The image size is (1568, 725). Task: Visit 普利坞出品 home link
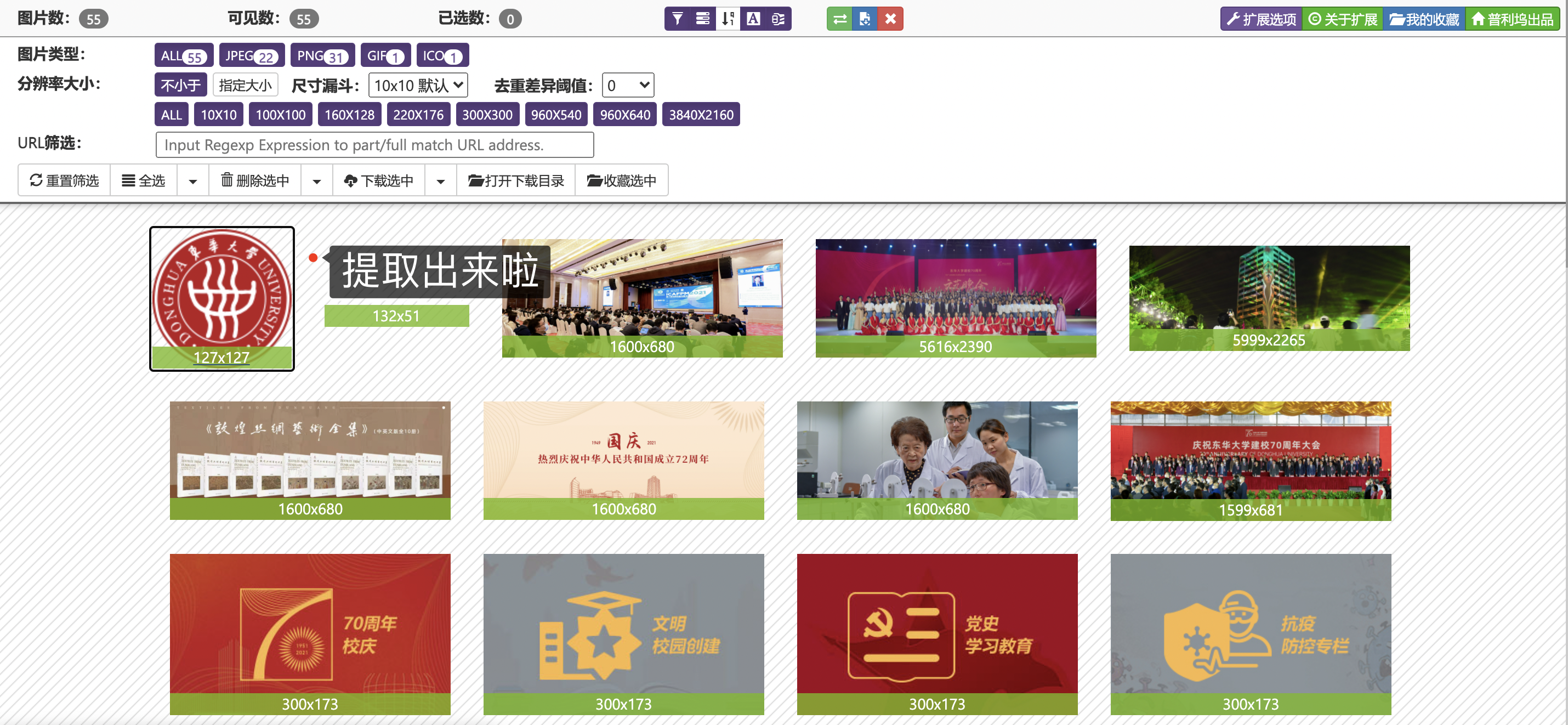(x=1513, y=19)
